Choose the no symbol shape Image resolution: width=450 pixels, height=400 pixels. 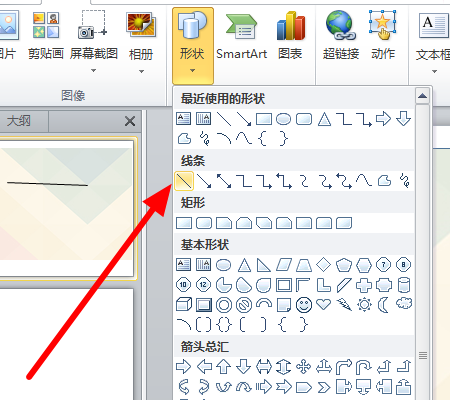coord(244,305)
